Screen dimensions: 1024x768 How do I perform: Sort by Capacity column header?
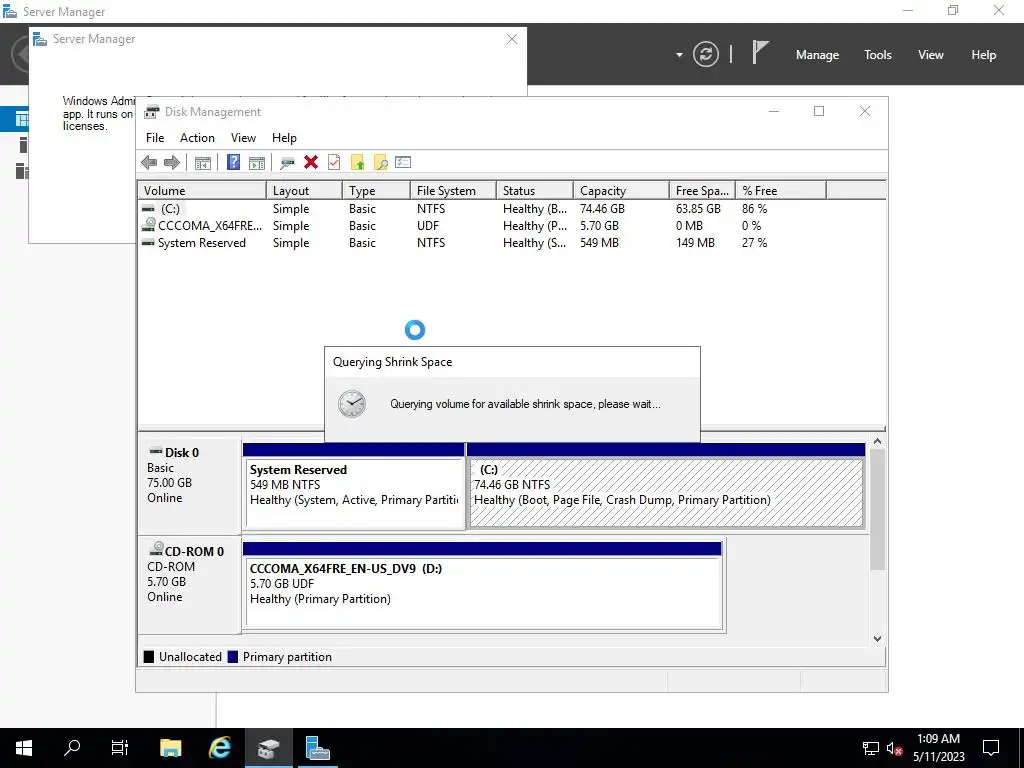point(622,191)
